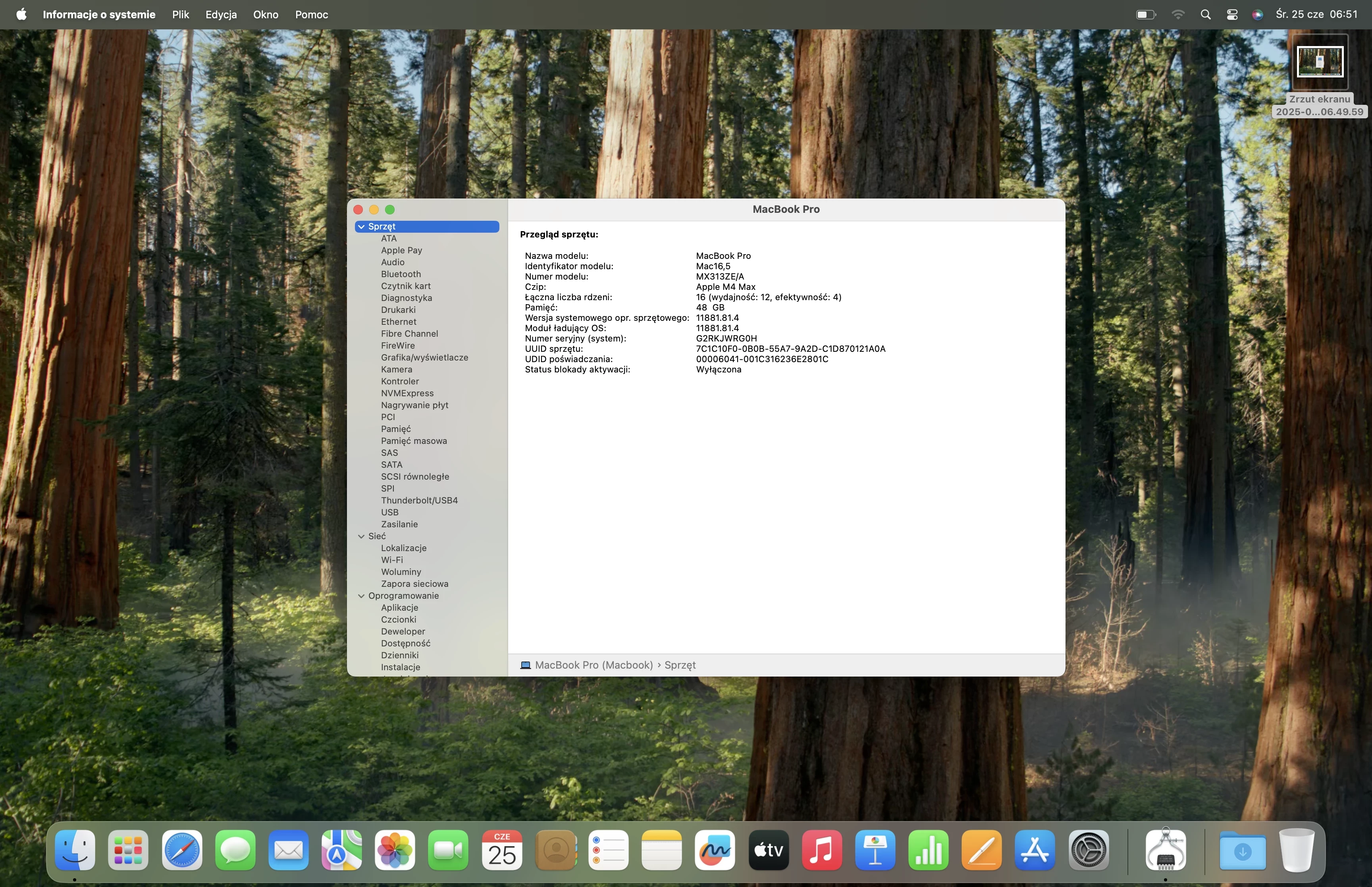Open Trash in the Dock
Viewport: 1372px width, 887px height.
point(1297,850)
